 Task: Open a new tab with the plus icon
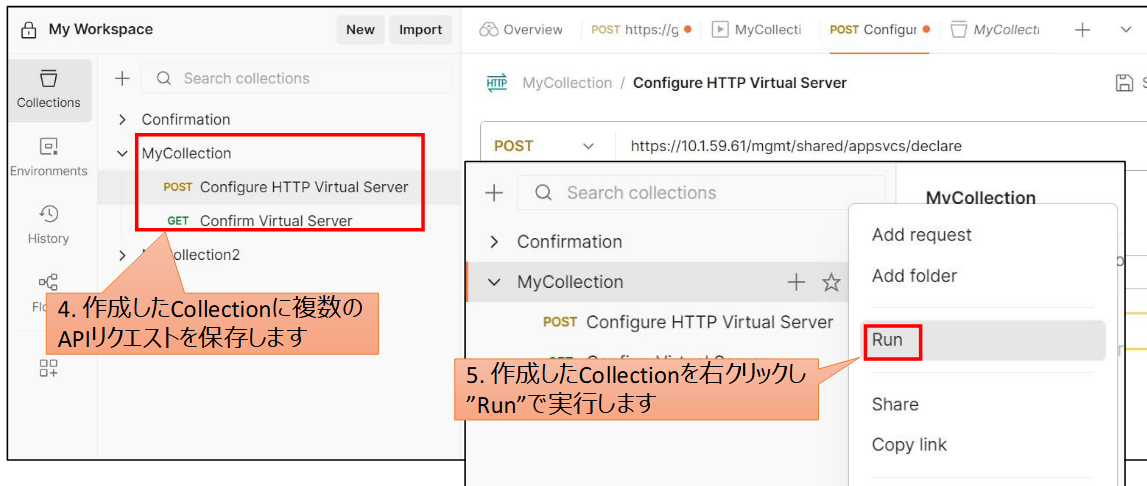(x=1082, y=30)
